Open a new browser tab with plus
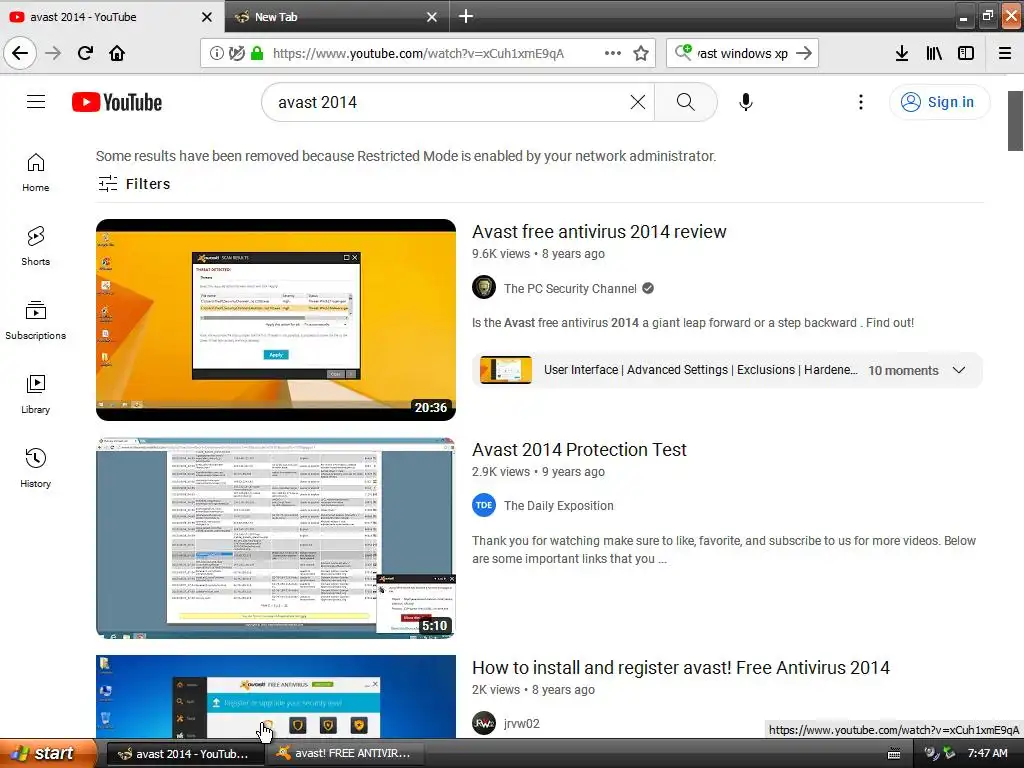Viewport: 1024px width, 768px height. [466, 16]
